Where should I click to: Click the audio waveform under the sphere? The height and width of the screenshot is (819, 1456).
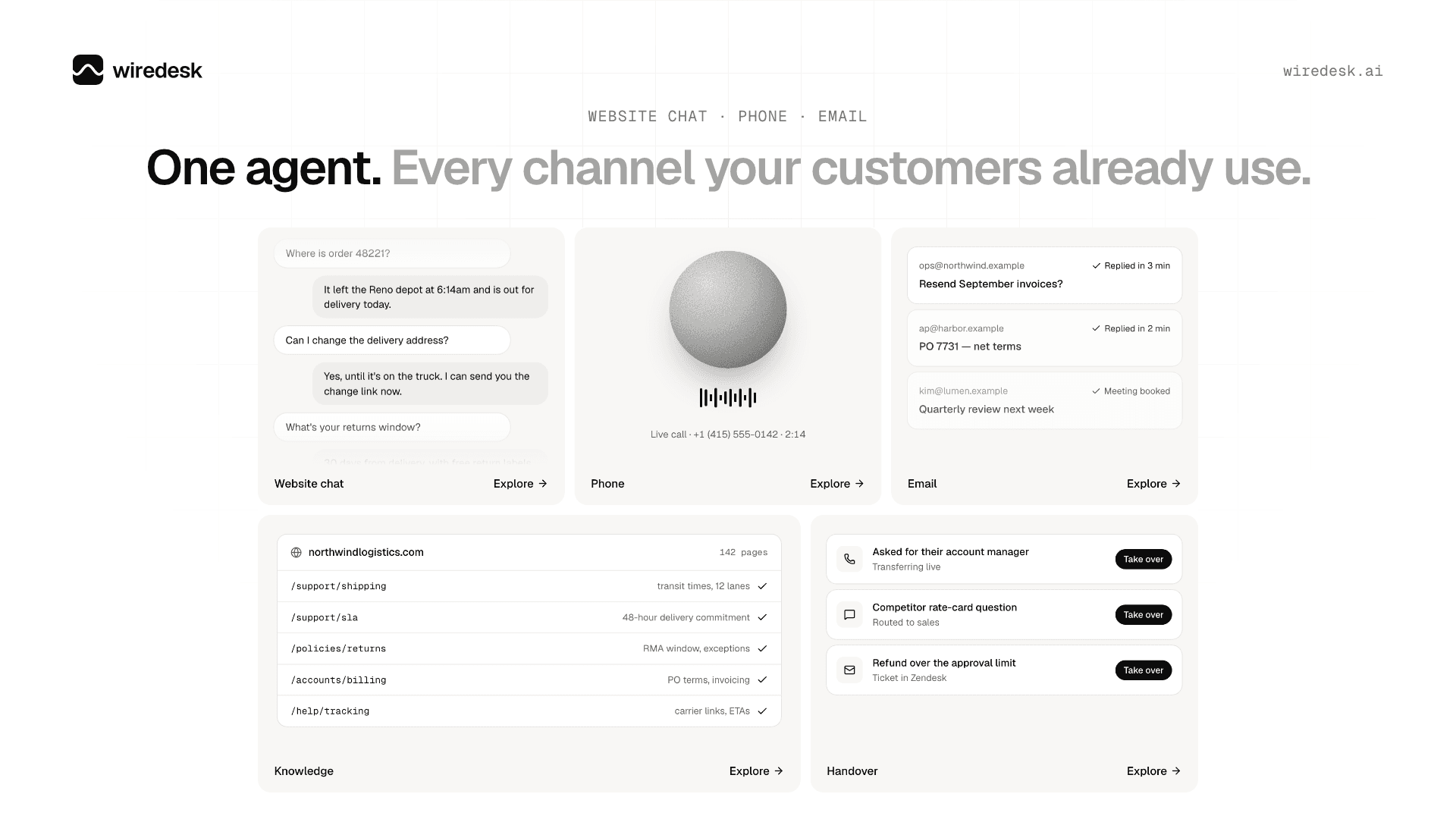tap(728, 397)
